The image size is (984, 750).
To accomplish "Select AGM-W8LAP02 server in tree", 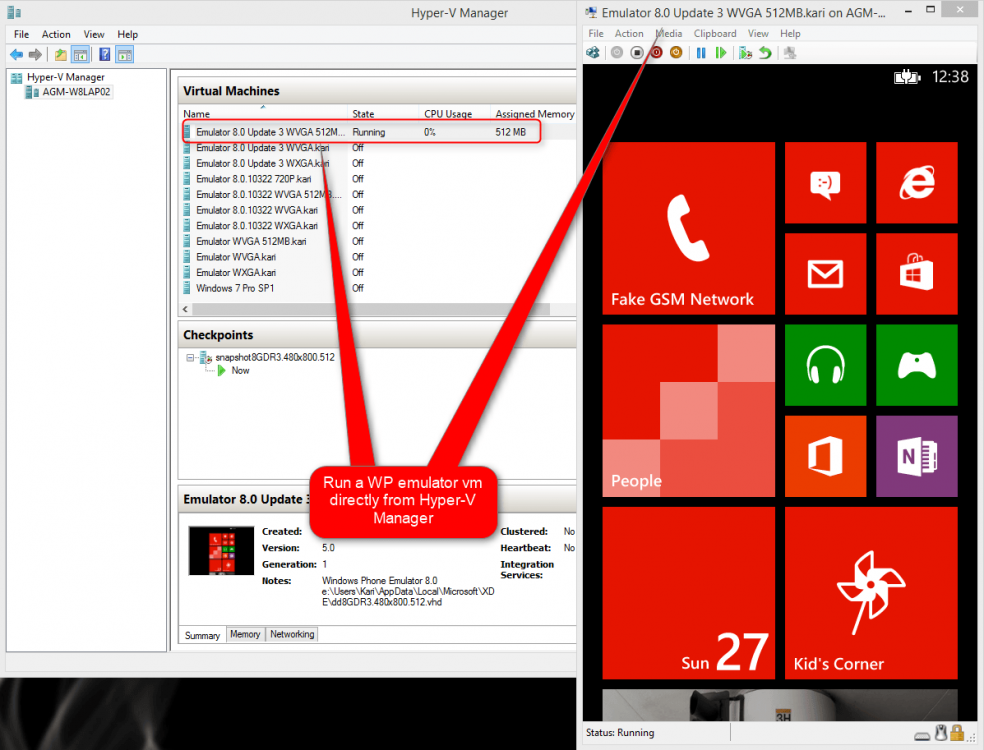I will 76,92.
